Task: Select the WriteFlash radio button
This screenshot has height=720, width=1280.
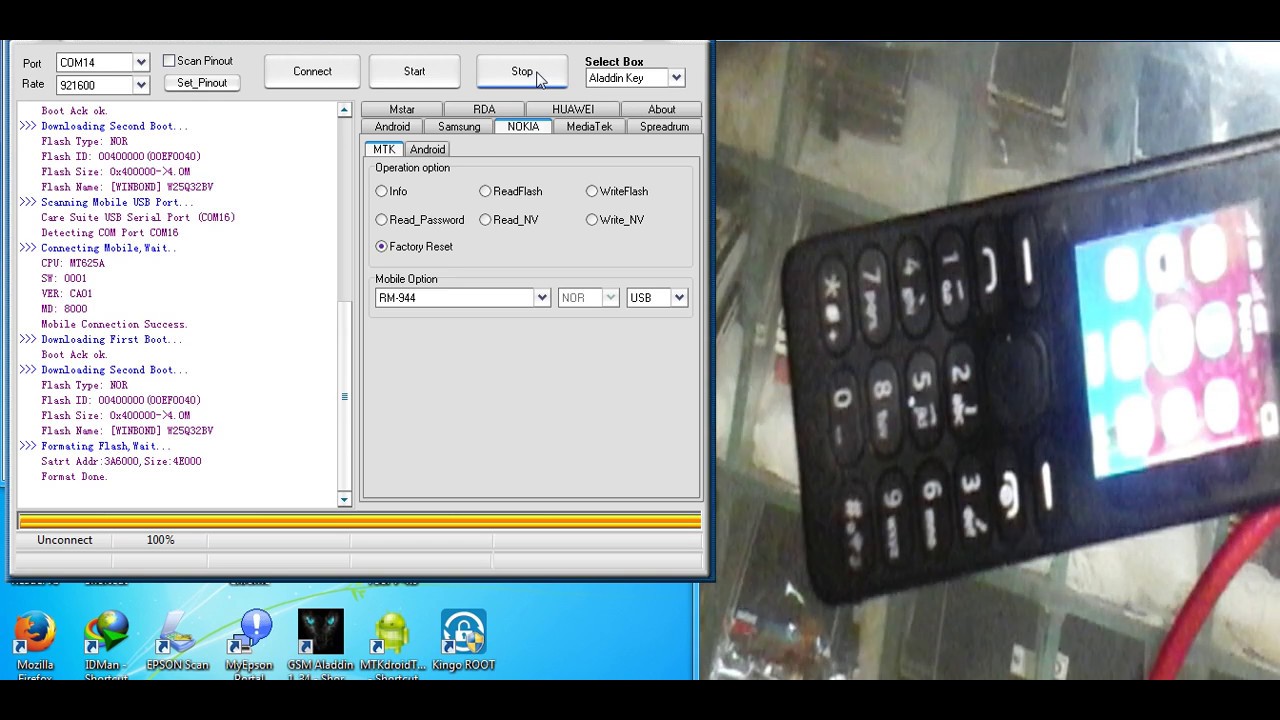Action: [x=592, y=191]
